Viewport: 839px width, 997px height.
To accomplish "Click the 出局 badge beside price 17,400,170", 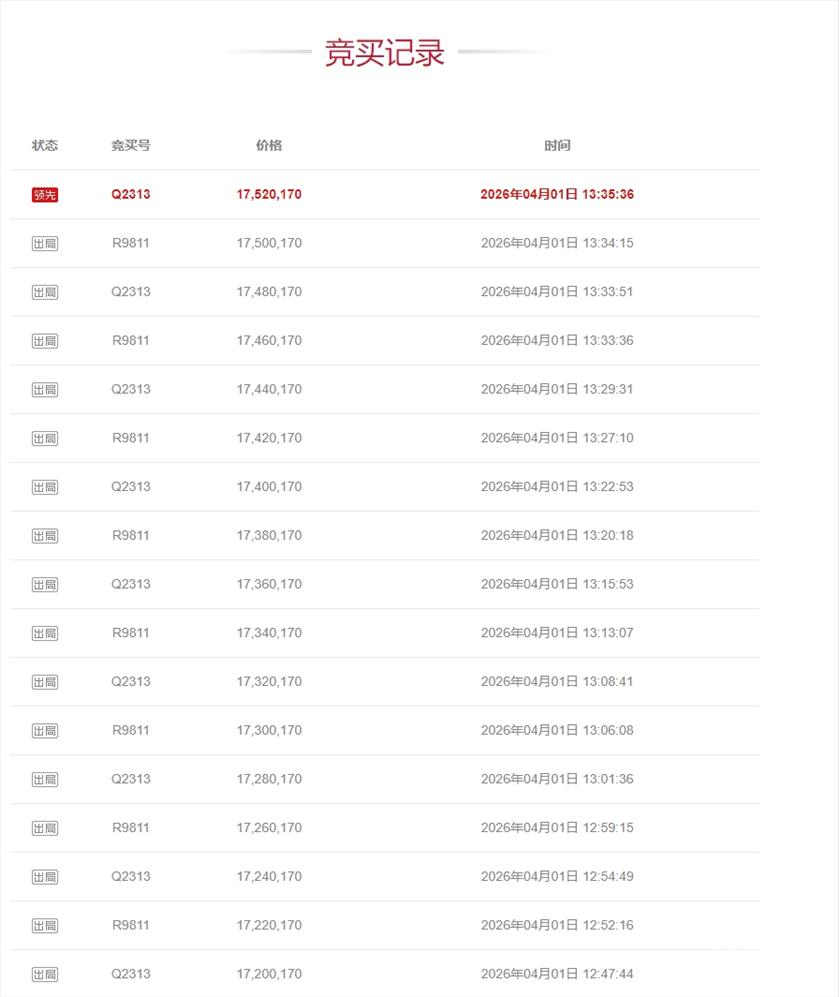I will tap(45, 487).
